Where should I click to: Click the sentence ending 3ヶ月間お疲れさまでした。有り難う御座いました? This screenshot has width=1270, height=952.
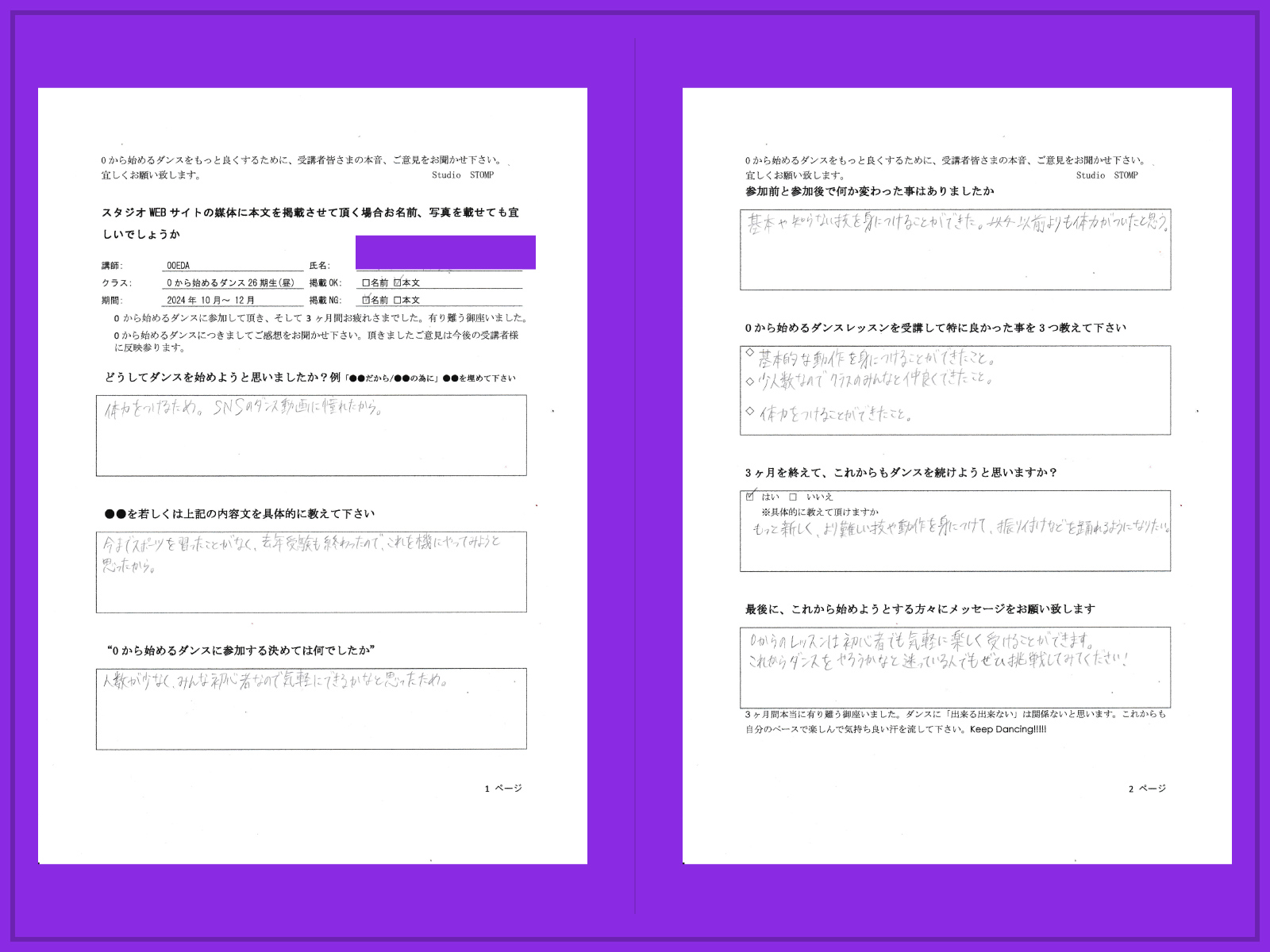(x=321, y=318)
